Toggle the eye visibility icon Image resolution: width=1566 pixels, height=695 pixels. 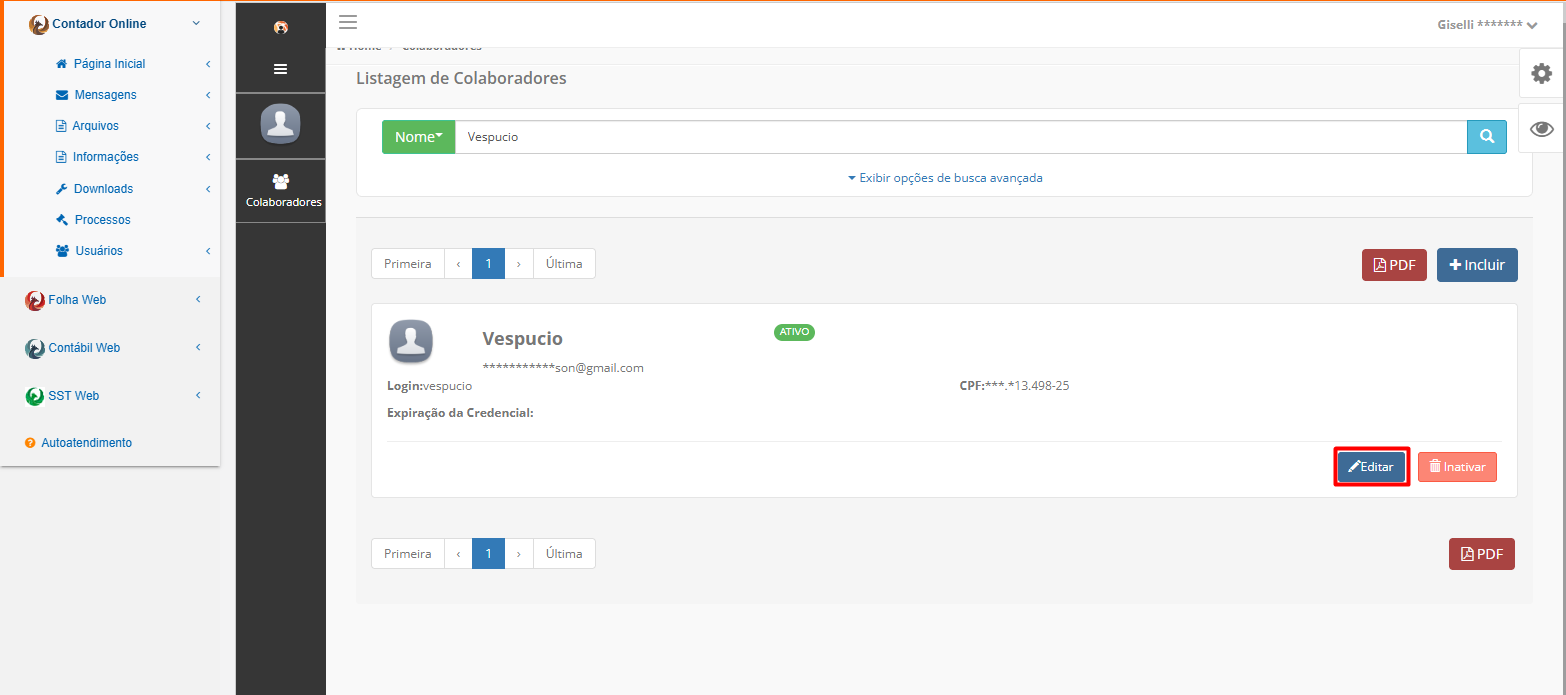[1542, 128]
